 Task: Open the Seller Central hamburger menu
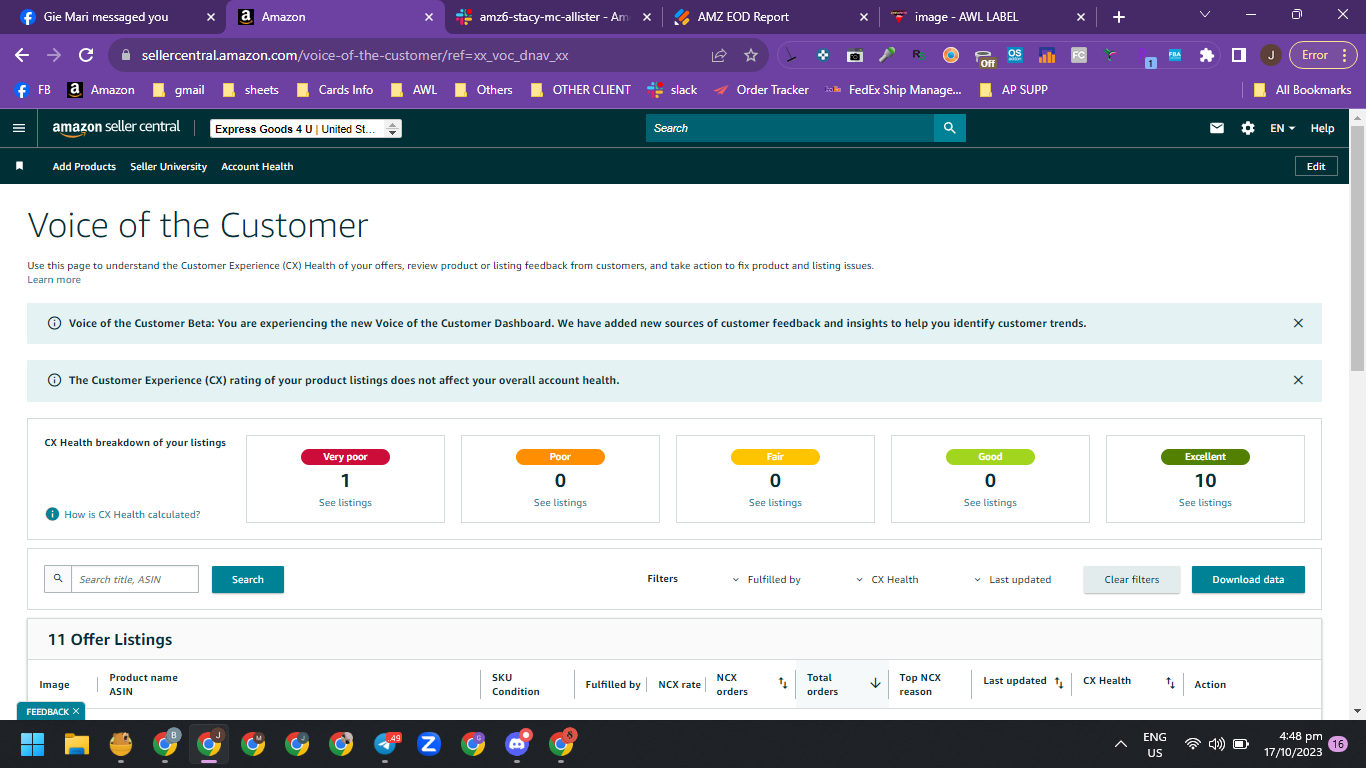pyautogui.click(x=18, y=128)
